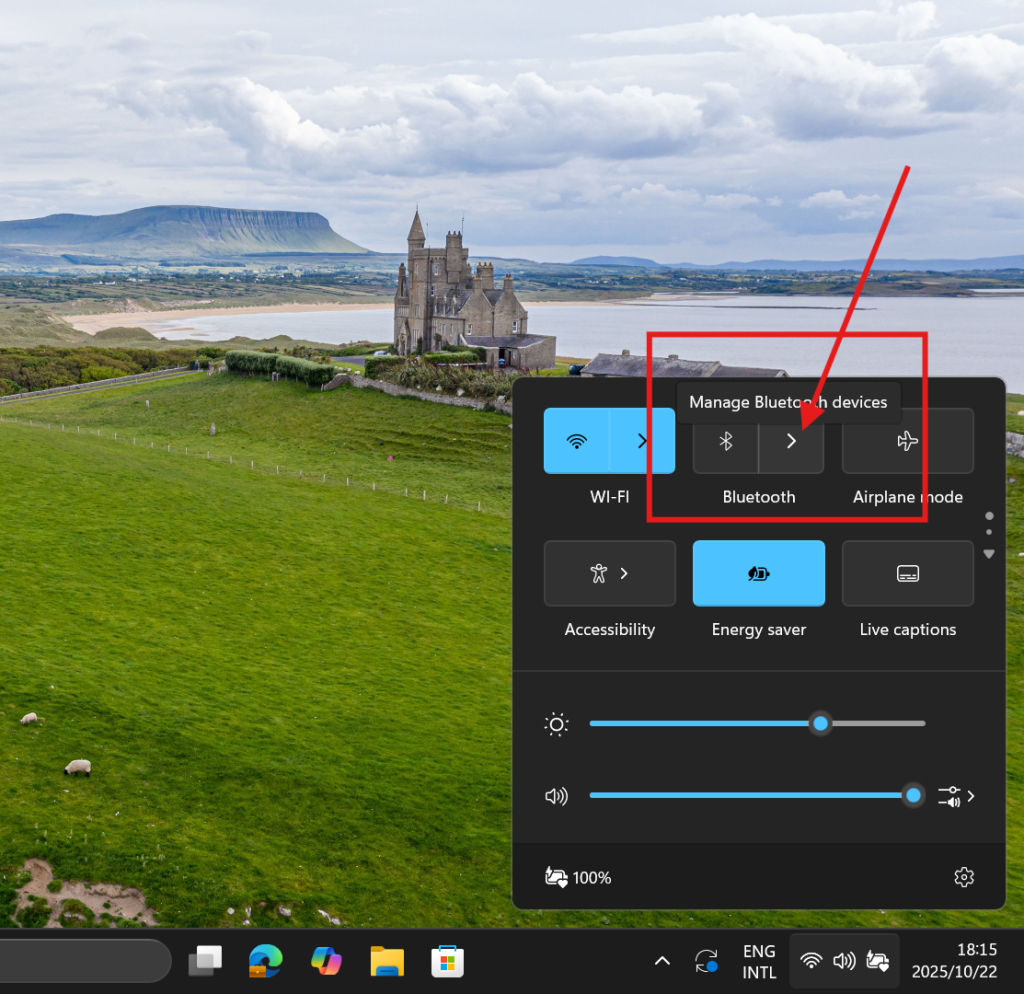The height and width of the screenshot is (994, 1024).
Task: Open the Accessibility quick settings tile
Action: coord(609,574)
